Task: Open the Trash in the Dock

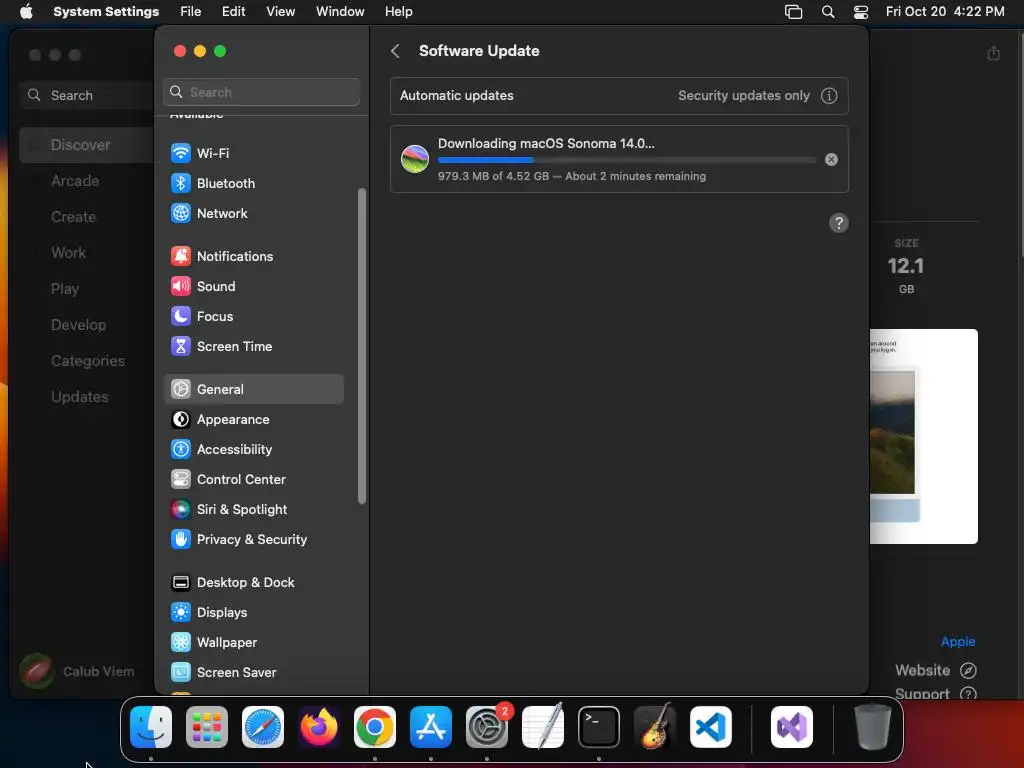Action: coord(872,727)
